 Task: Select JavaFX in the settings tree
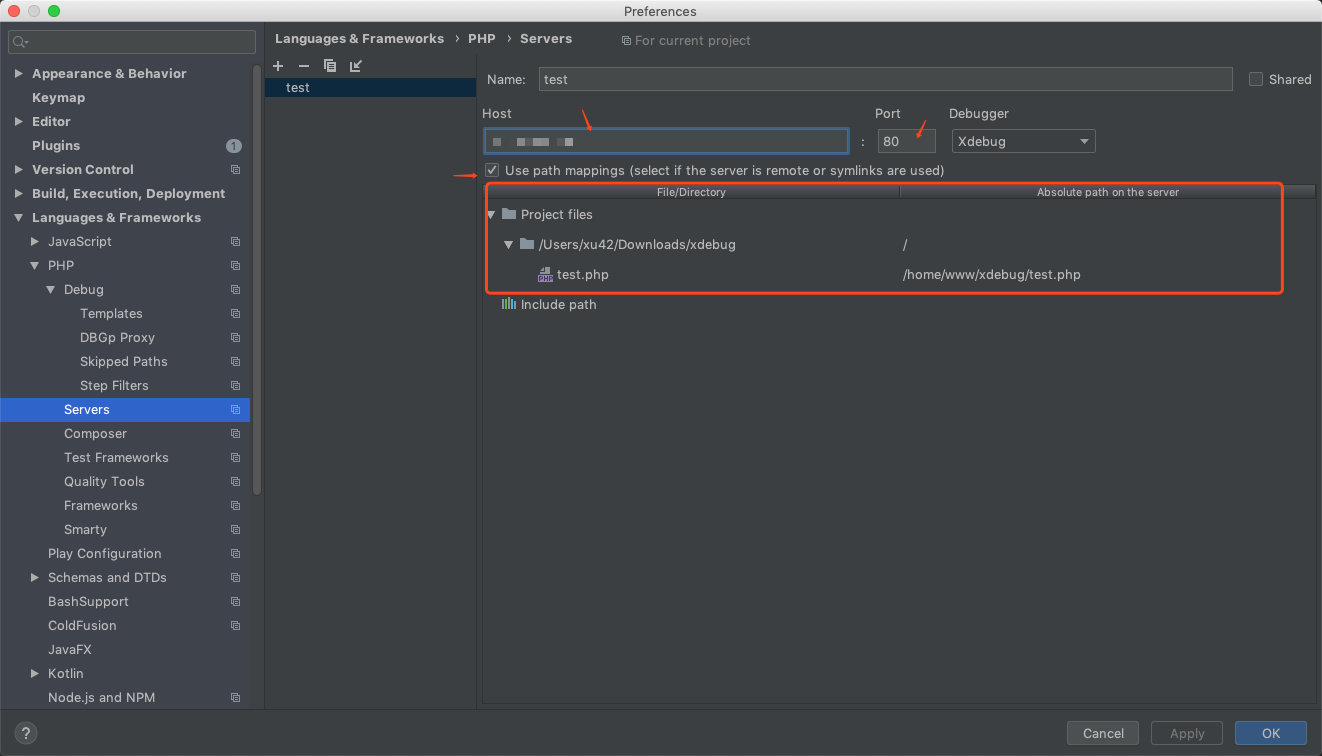[70, 650]
